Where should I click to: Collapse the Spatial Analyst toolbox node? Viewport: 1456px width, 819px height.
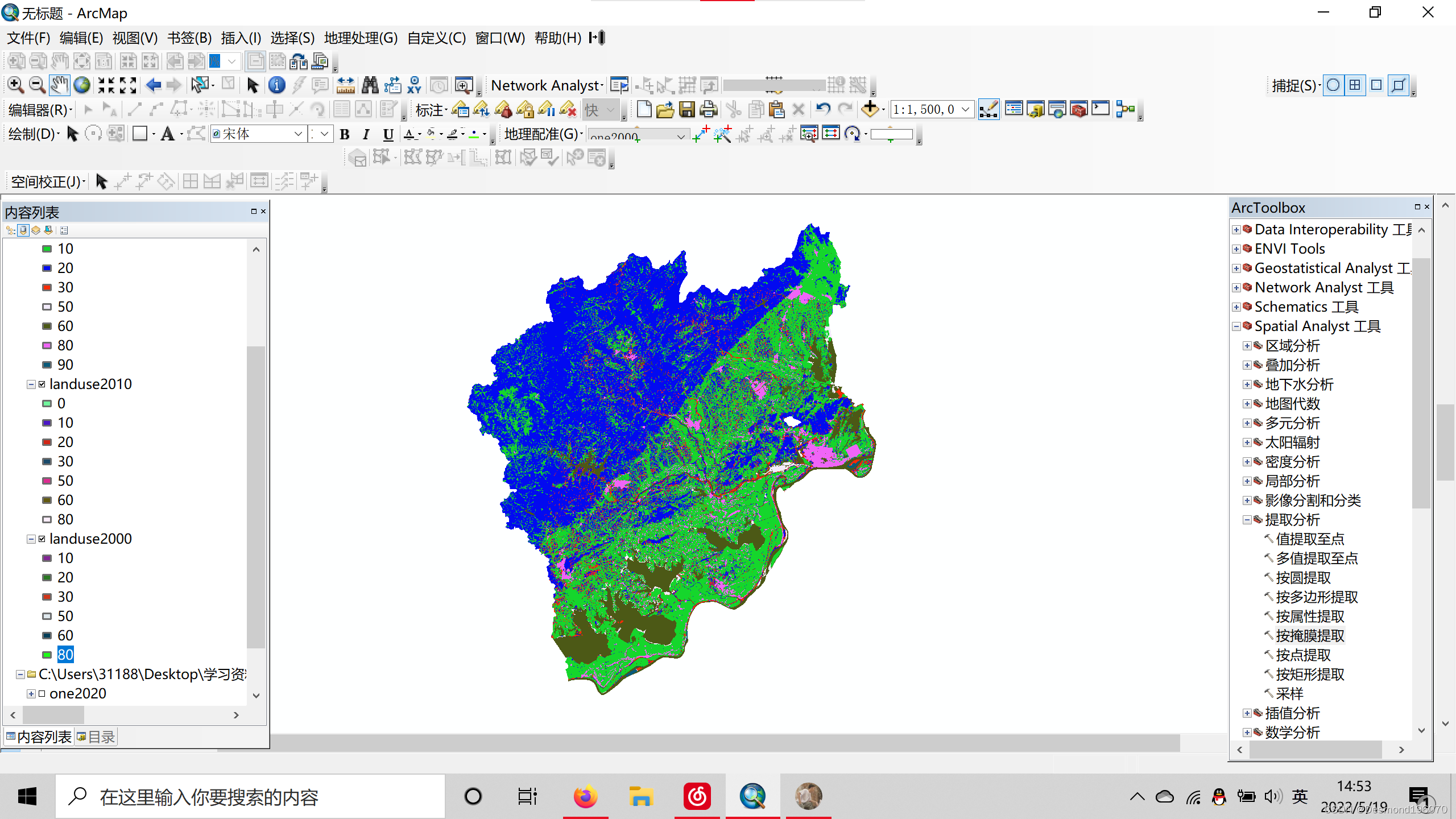(1236, 326)
